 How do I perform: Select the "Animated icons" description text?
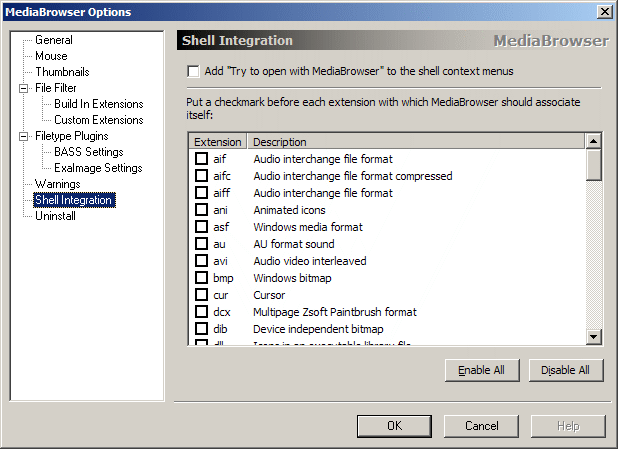tap(289, 210)
